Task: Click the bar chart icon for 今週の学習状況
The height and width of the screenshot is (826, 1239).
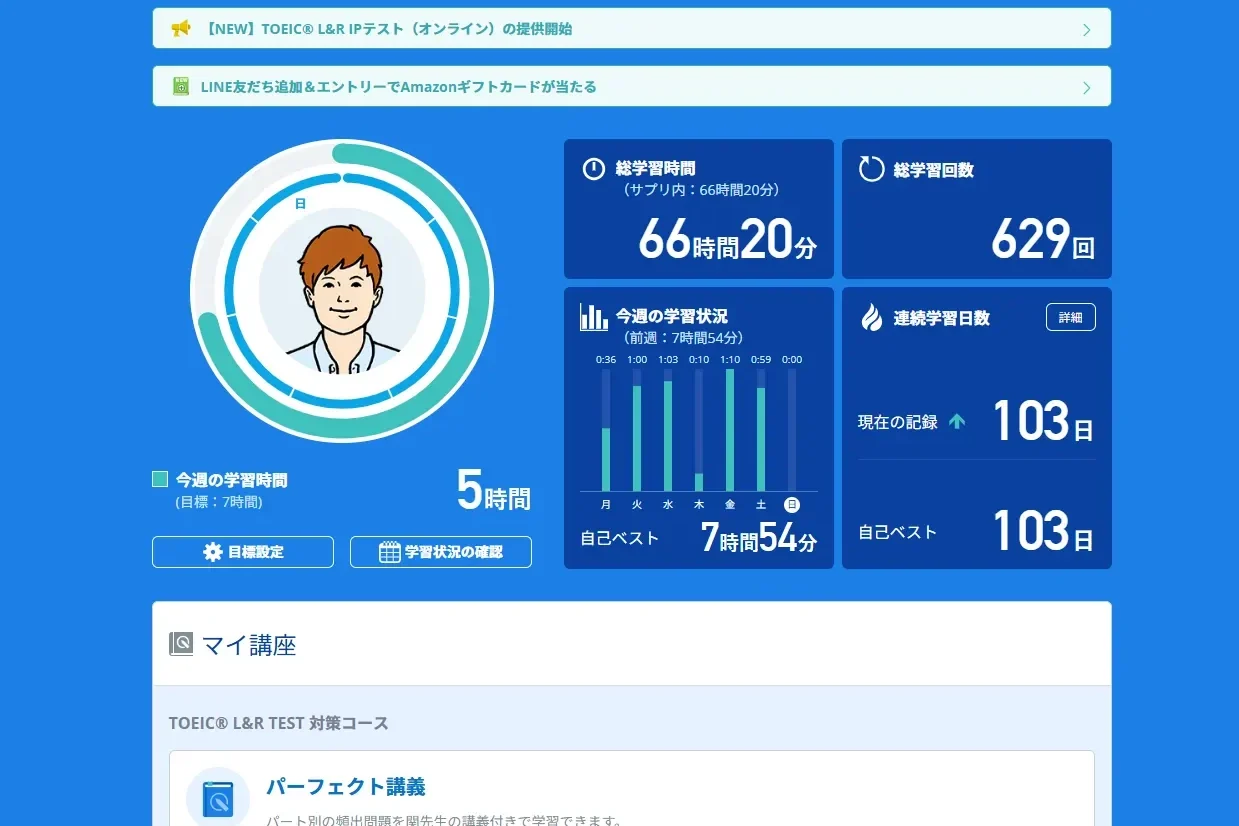Action: [594, 317]
